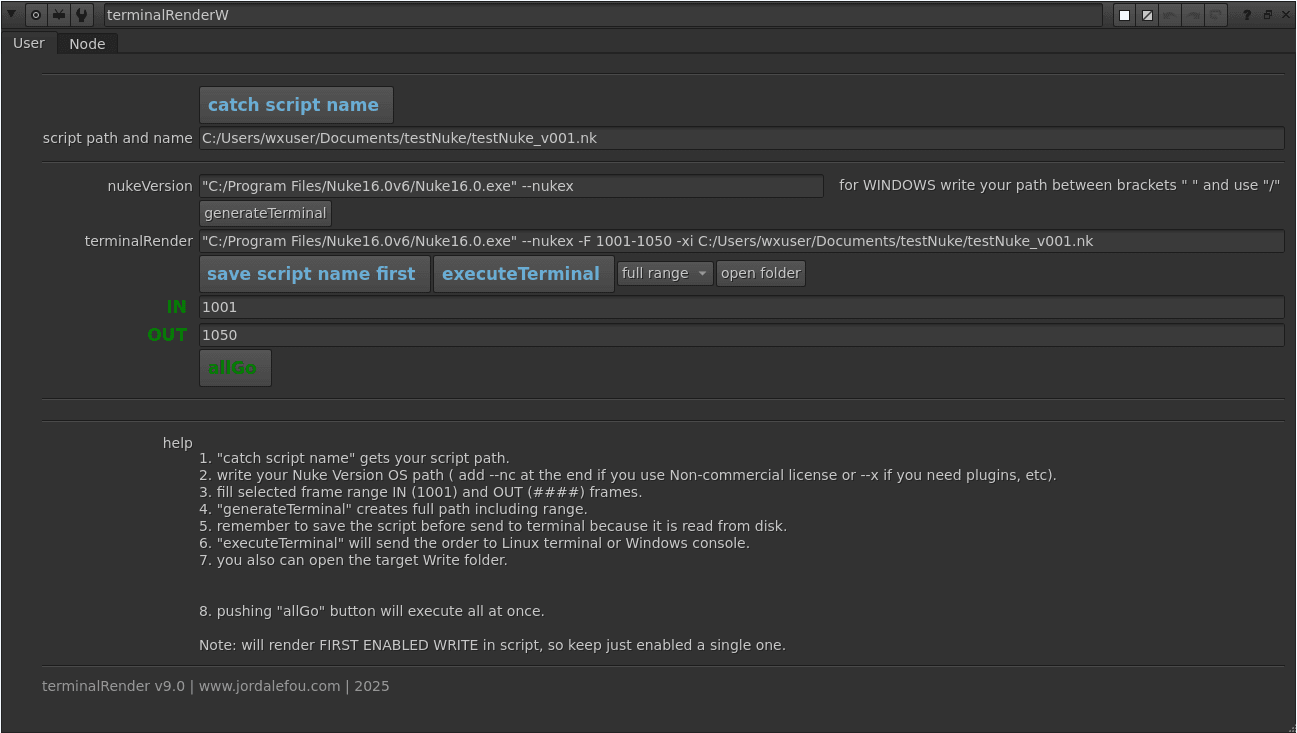1297x733 pixels.
Task: Float the panel with the overlapping-windows icon
Action: [x=1267, y=15]
